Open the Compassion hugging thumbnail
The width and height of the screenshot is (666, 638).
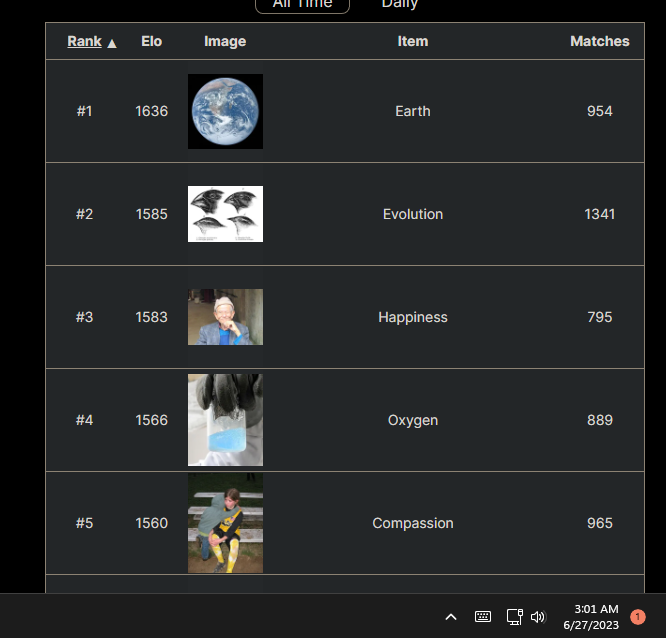pos(226,523)
